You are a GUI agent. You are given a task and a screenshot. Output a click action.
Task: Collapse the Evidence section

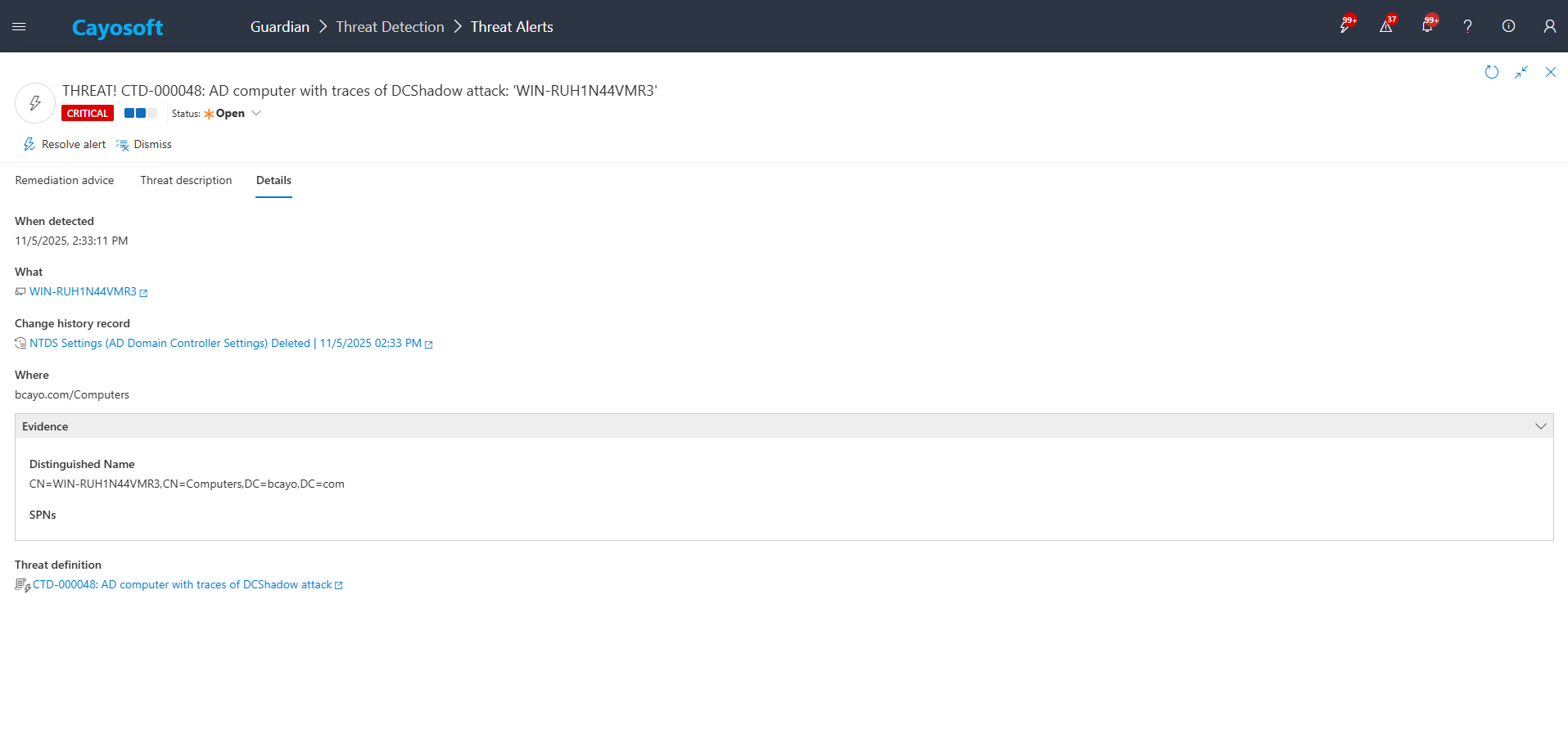click(x=1540, y=426)
